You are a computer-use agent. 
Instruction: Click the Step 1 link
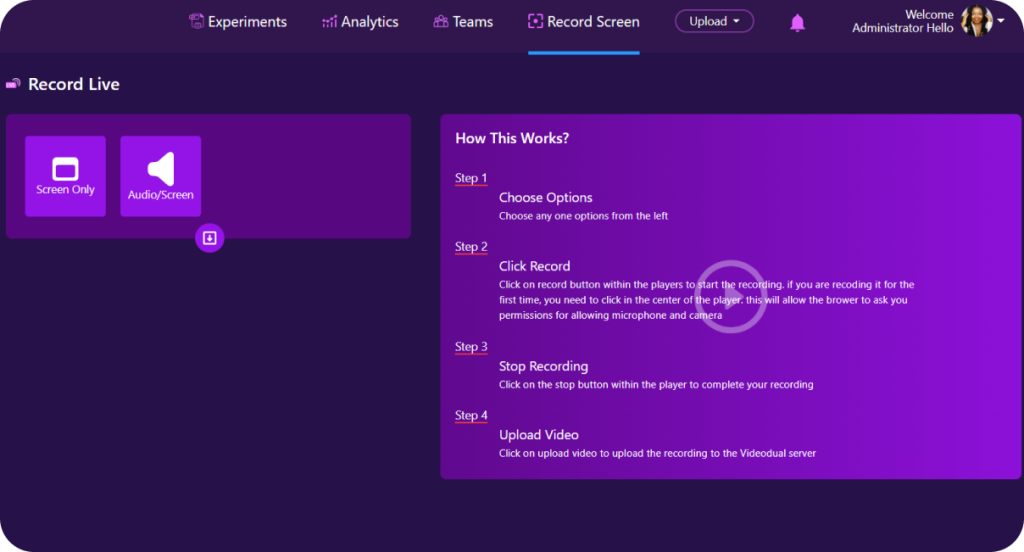click(471, 179)
